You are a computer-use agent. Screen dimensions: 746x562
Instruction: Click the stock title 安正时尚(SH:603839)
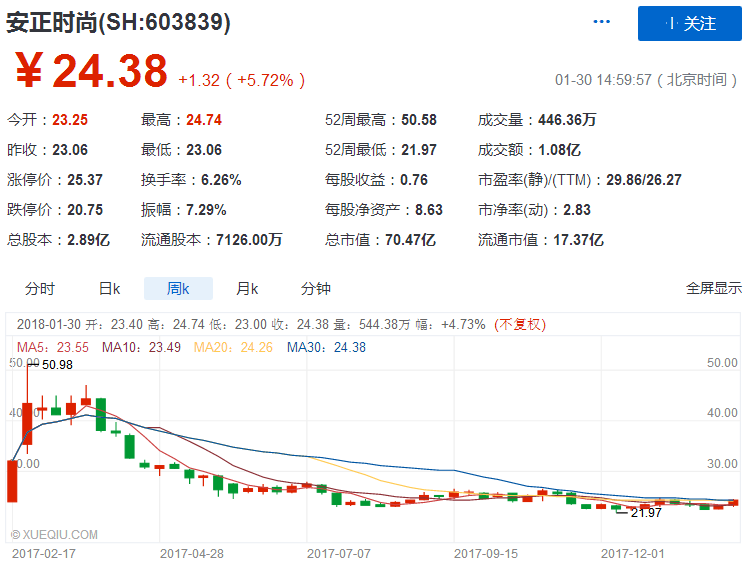118,22
